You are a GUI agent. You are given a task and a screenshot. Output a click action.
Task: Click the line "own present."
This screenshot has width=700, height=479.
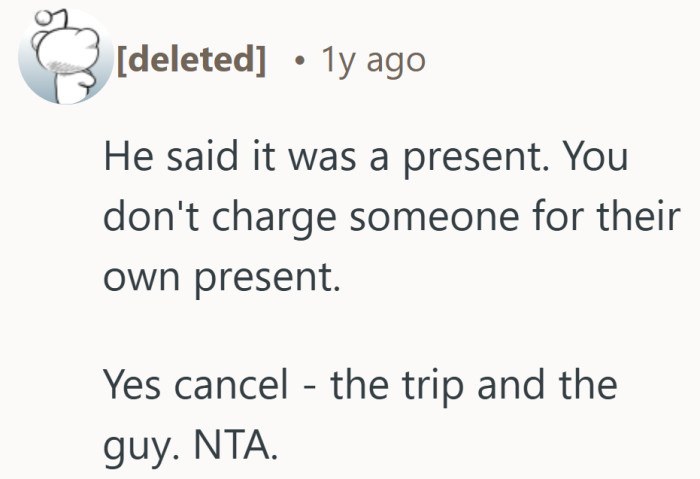222,270
